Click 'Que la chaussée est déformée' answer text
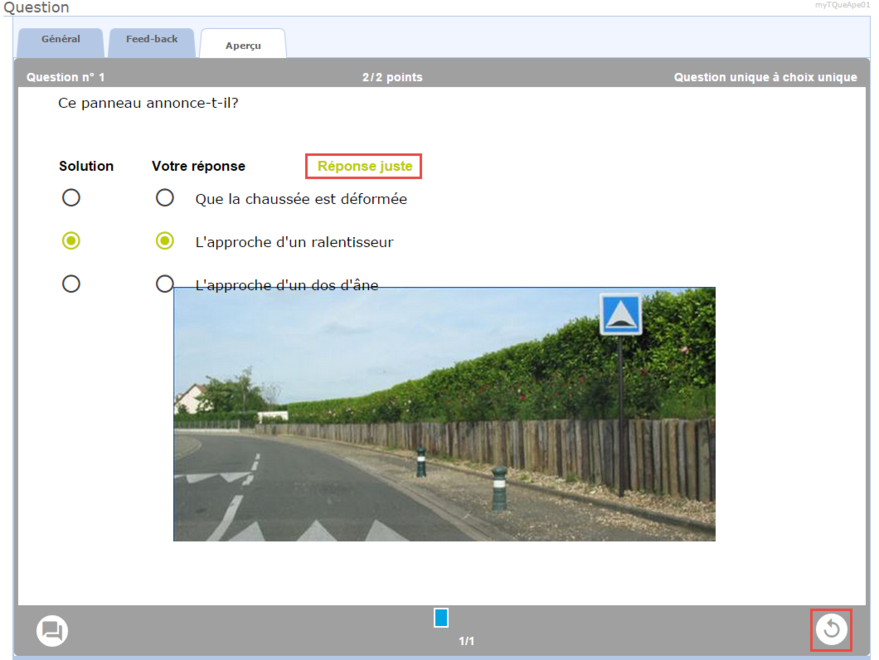Screen dimensions: 879x660 click(x=301, y=199)
